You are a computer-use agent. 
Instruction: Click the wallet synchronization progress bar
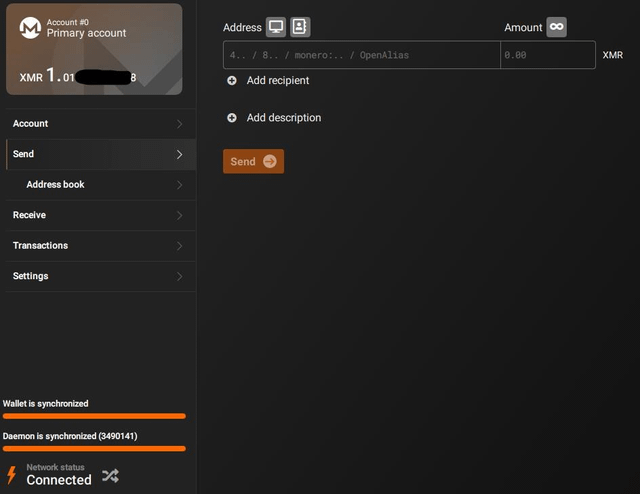pos(94,416)
